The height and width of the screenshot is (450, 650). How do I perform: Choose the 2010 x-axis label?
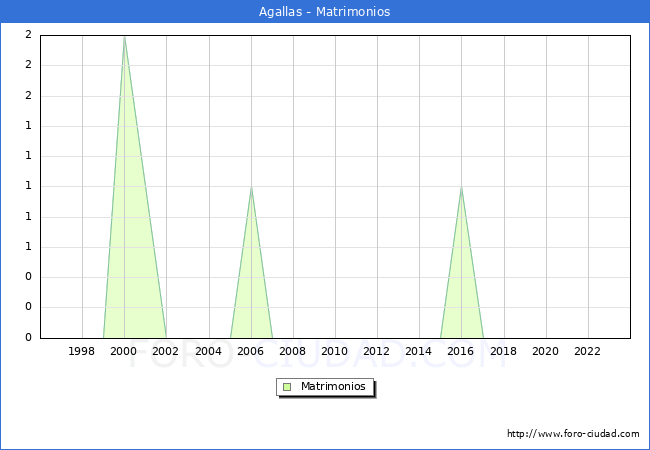[334, 351]
